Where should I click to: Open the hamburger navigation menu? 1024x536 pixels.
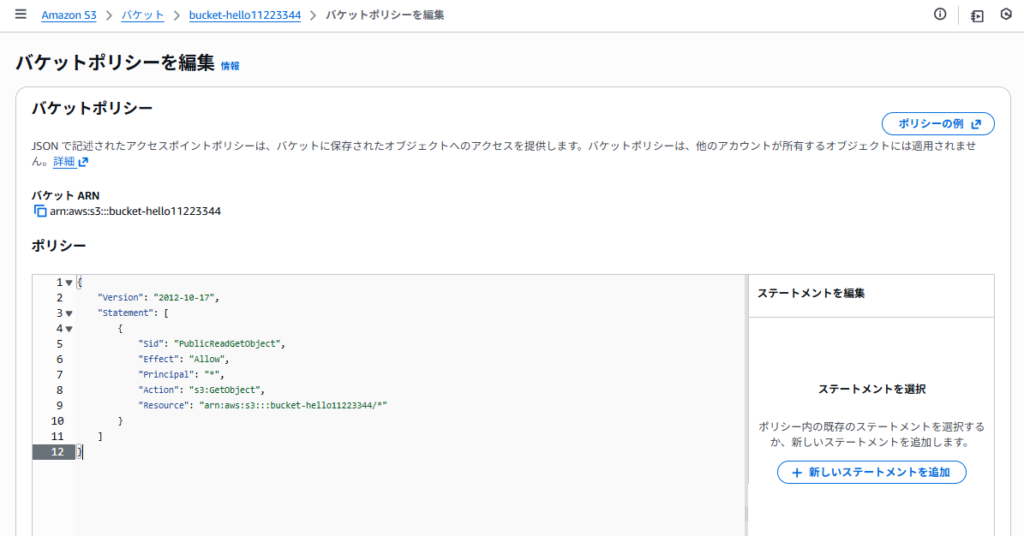[21, 15]
